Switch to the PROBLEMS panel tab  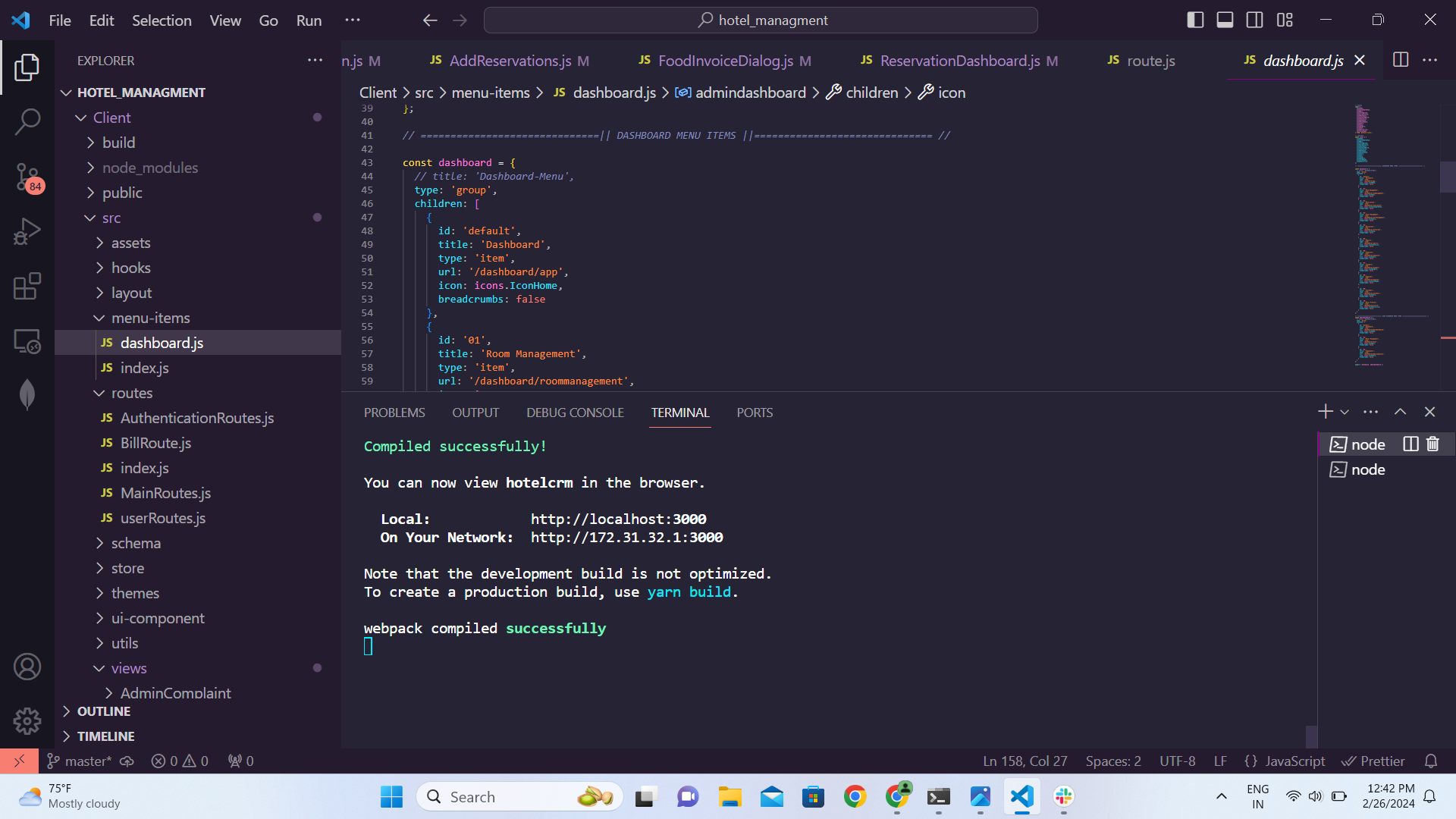coord(394,413)
